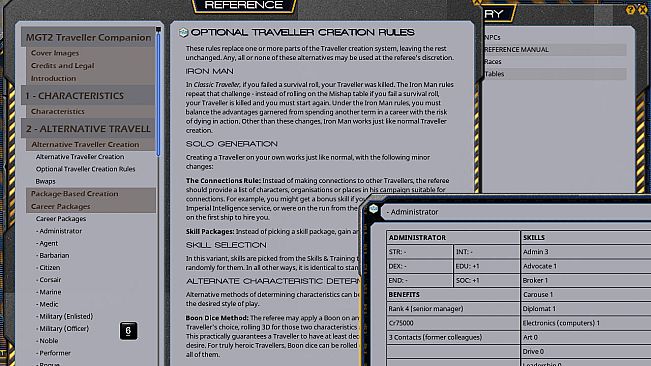The width and height of the screenshot is (651, 366).
Task: Collapse Alternative Traveller Creation chapter heading
Action: (x=91, y=144)
